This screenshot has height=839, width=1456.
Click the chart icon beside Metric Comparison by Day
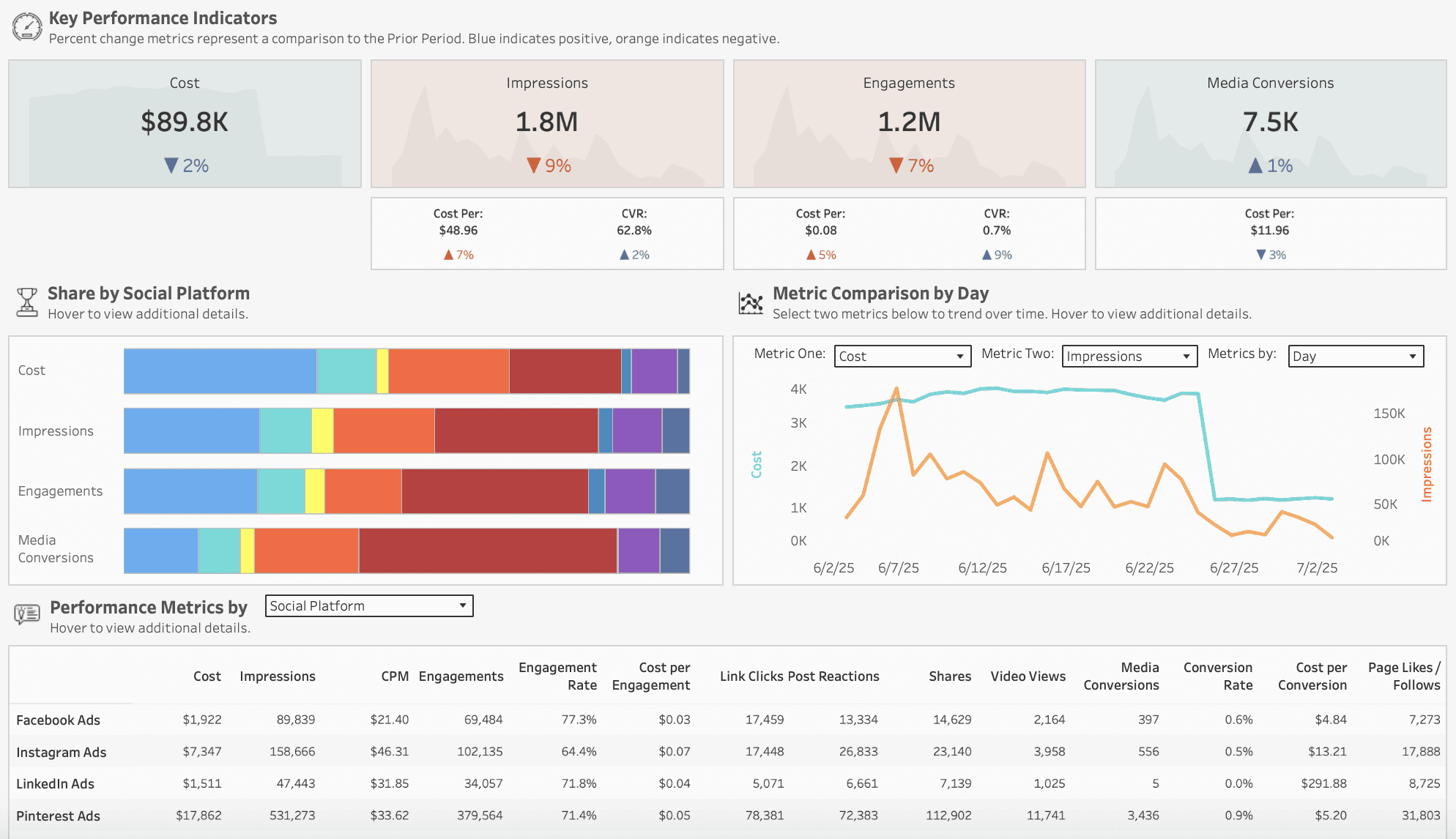point(751,302)
